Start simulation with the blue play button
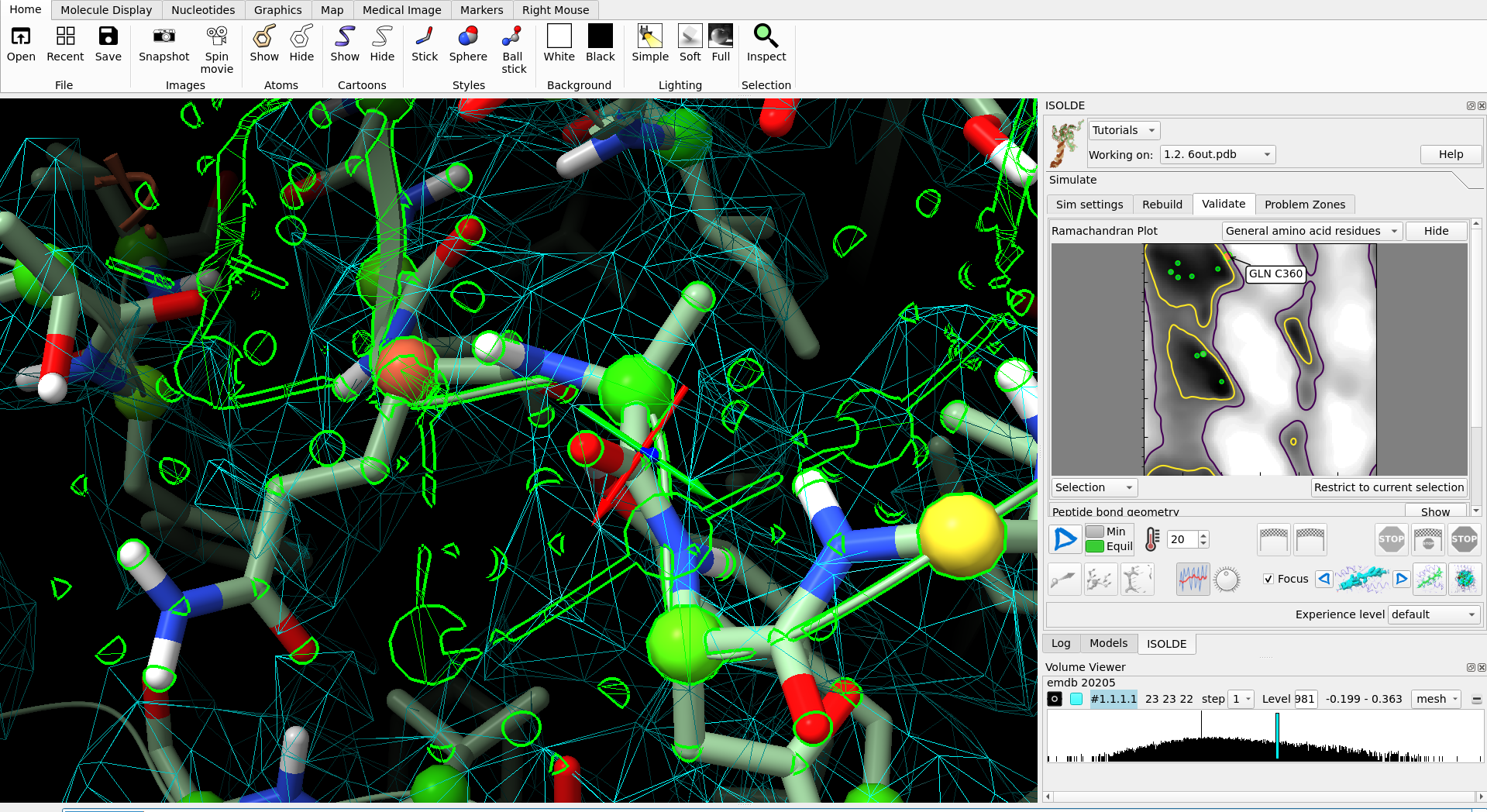 click(x=1065, y=539)
